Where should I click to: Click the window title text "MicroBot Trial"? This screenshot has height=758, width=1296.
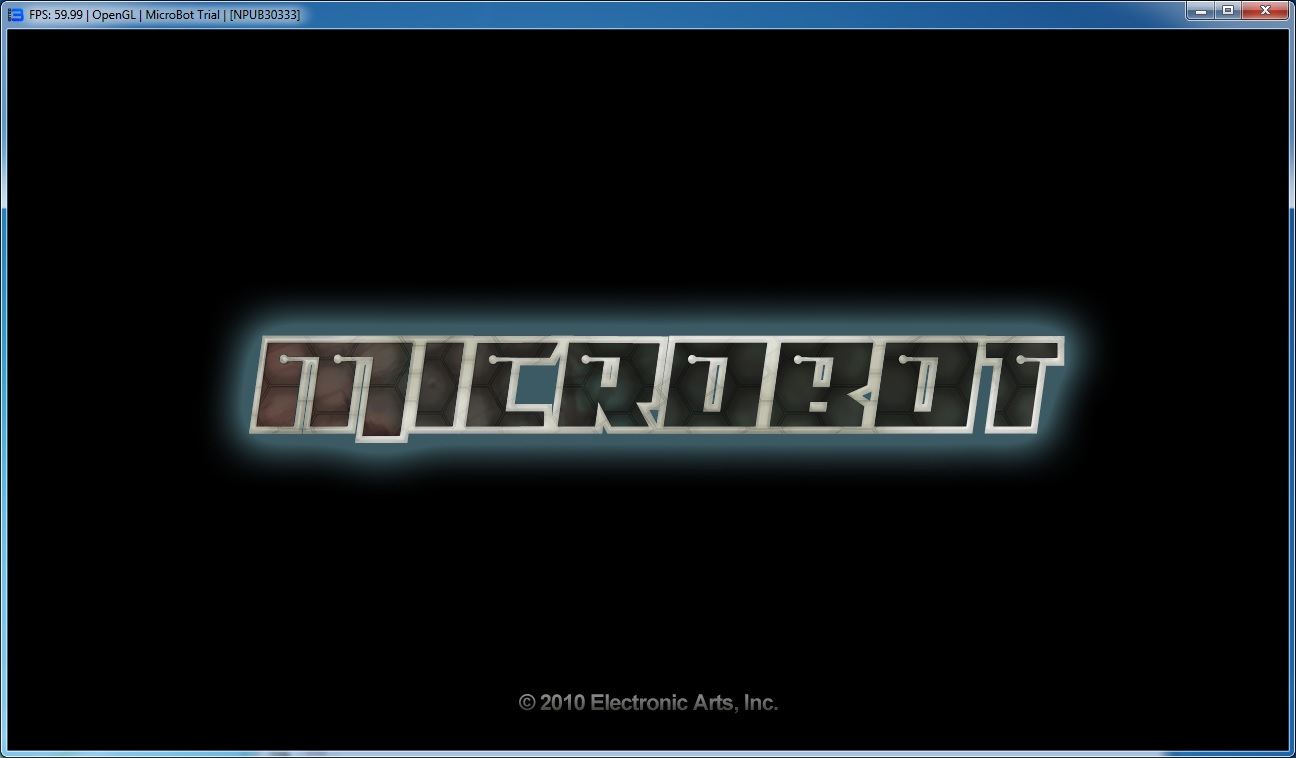tap(182, 15)
